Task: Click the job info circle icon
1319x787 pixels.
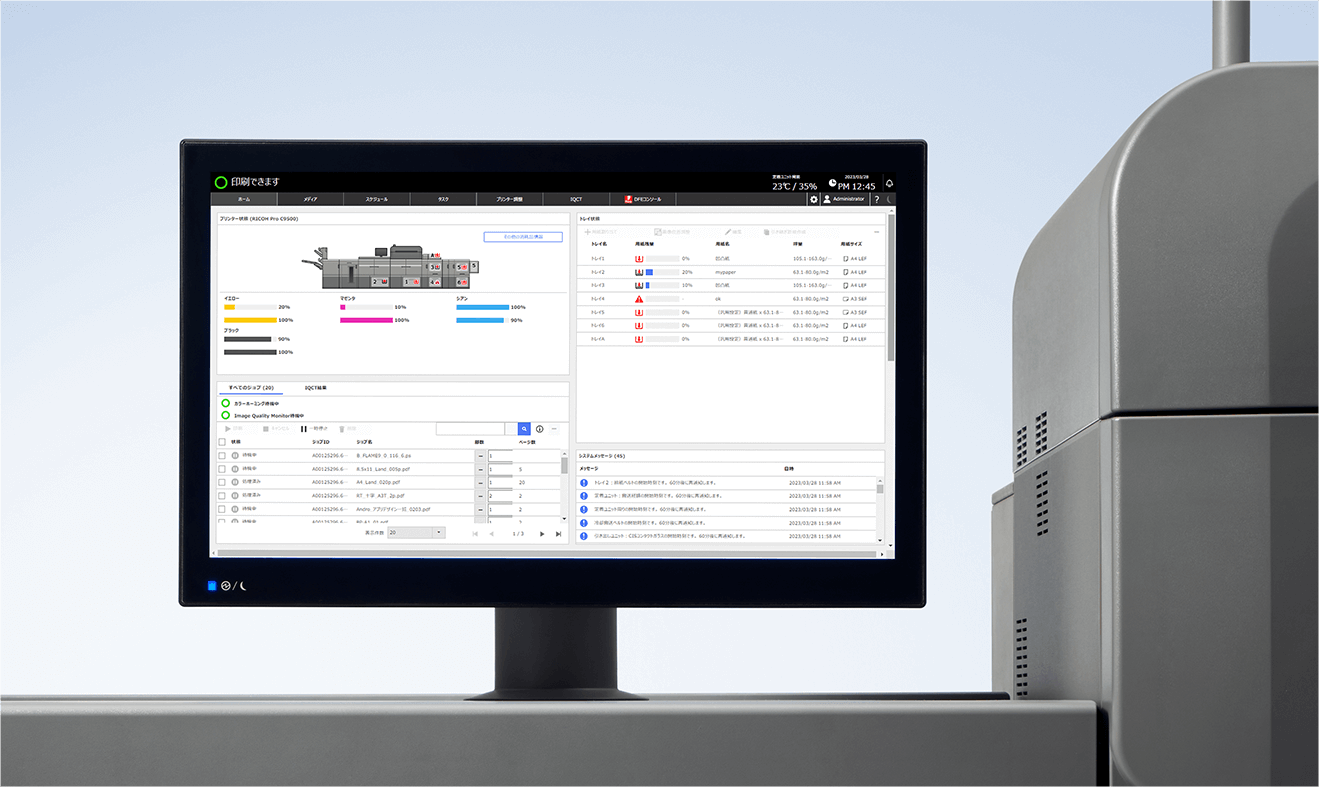Action: tap(540, 429)
